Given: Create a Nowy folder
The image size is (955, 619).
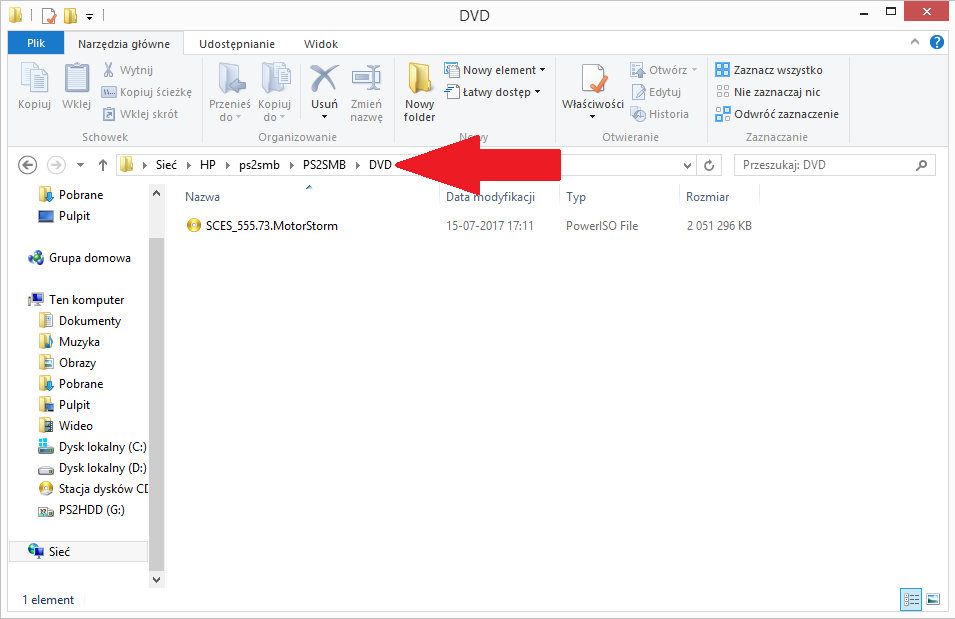Looking at the screenshot, I should tap(419, 91).
